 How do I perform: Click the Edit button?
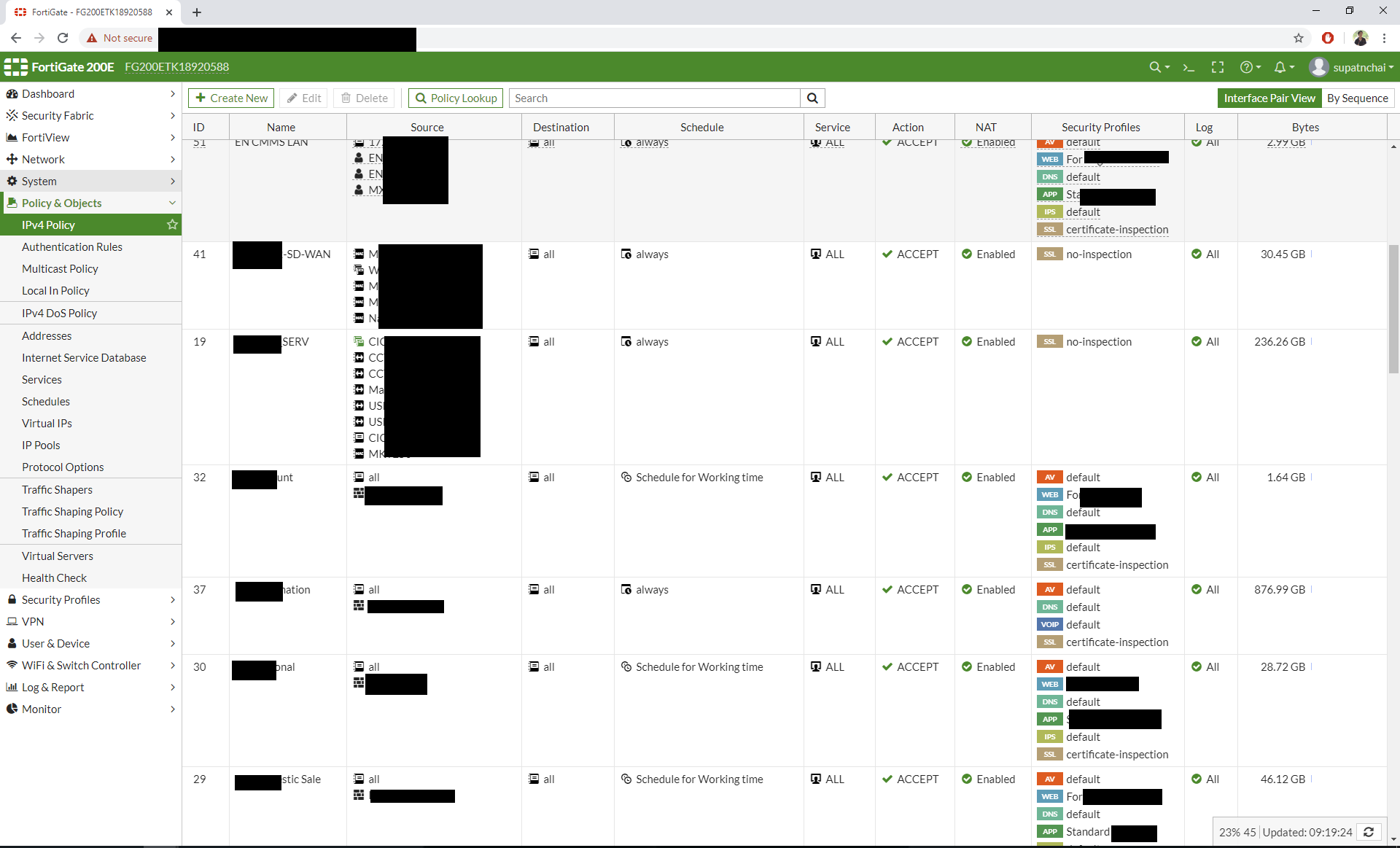[304, 98]
